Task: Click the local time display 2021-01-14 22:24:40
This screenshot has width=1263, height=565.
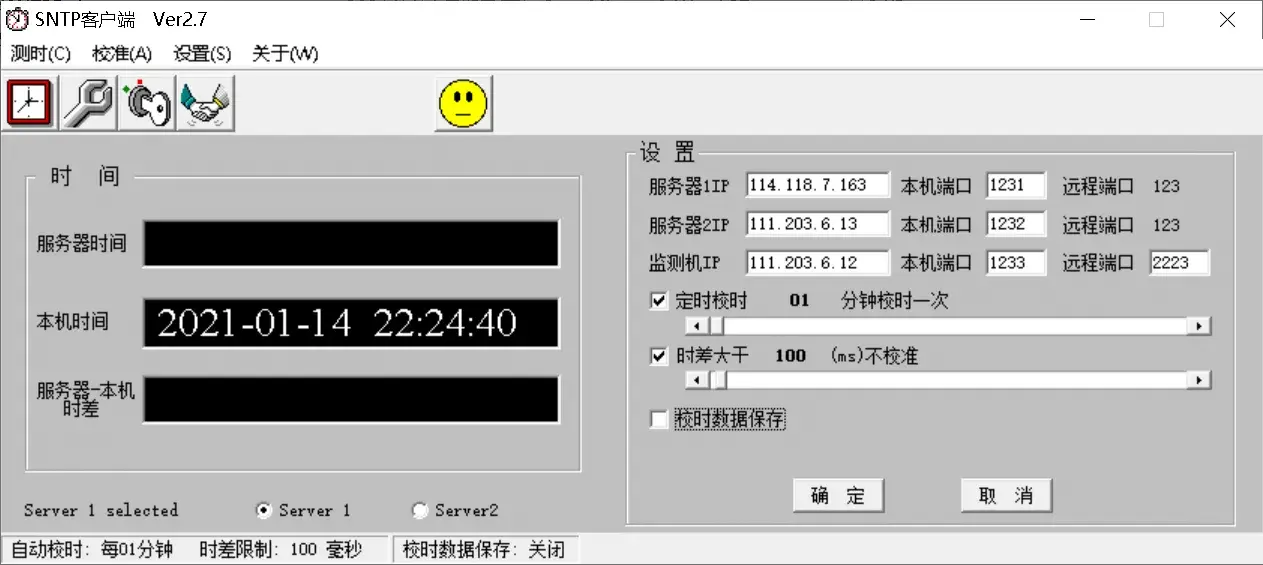Action: [x=351, y=323]
